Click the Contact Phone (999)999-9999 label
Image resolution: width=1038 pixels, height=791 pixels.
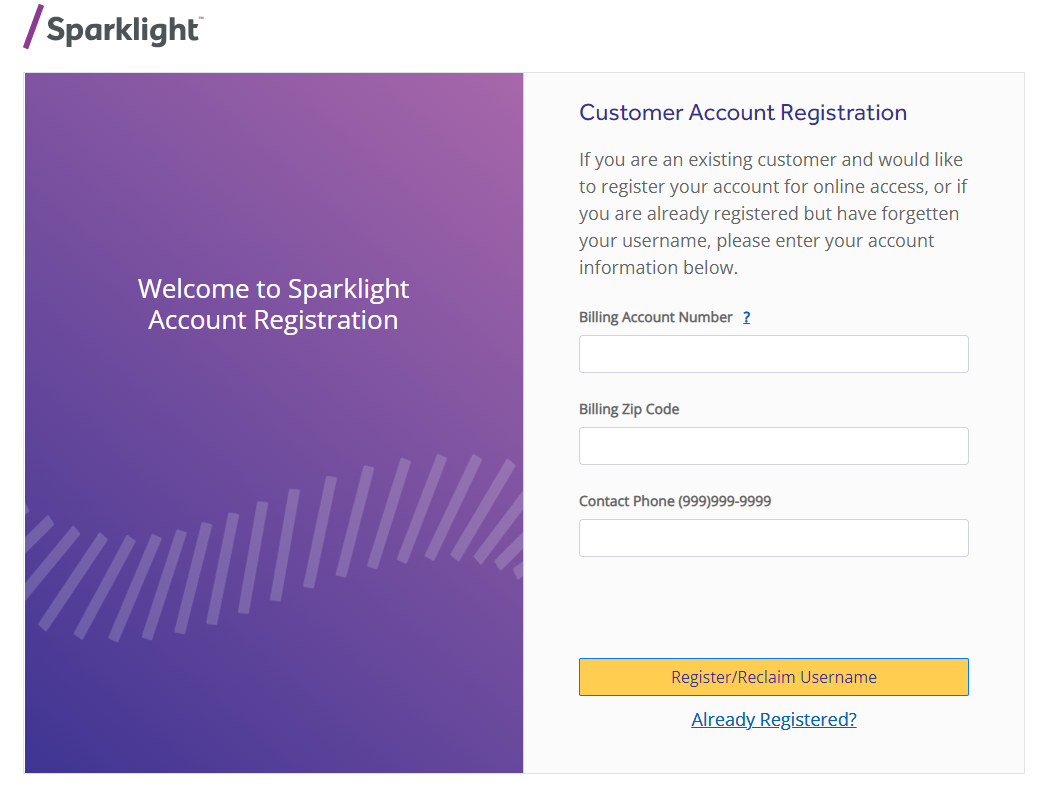tap(675, 502)
